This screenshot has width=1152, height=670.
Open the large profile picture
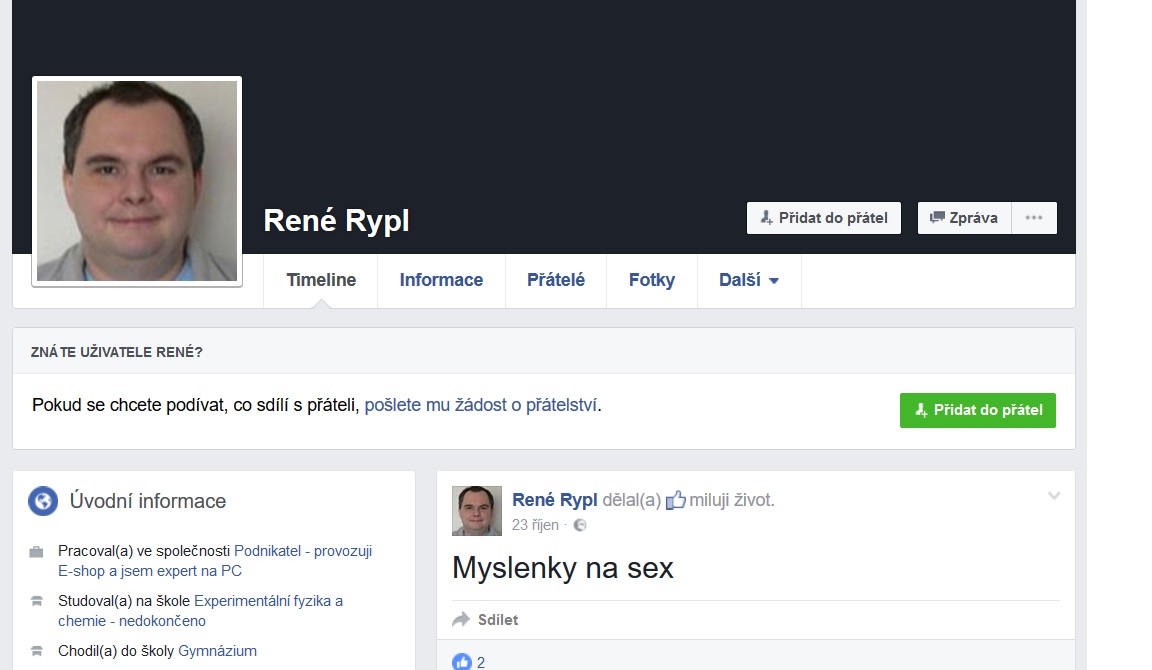pos(137,181)
